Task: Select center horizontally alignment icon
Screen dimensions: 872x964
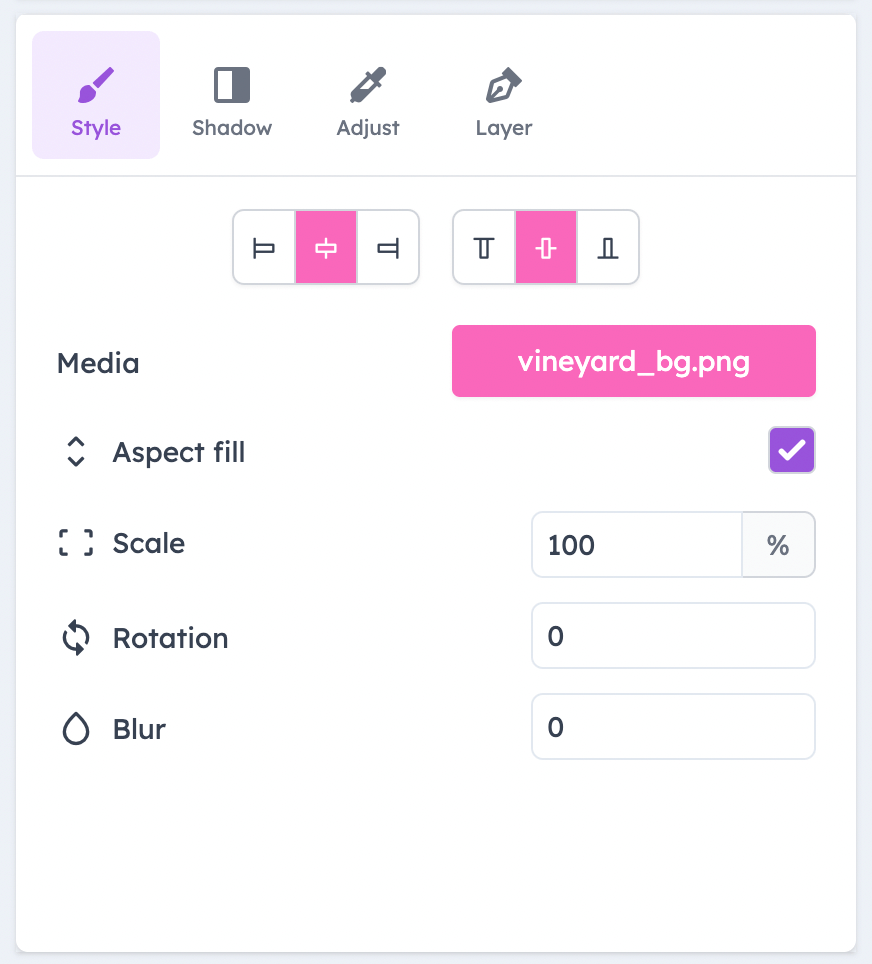Action: (x=326, y=247)
